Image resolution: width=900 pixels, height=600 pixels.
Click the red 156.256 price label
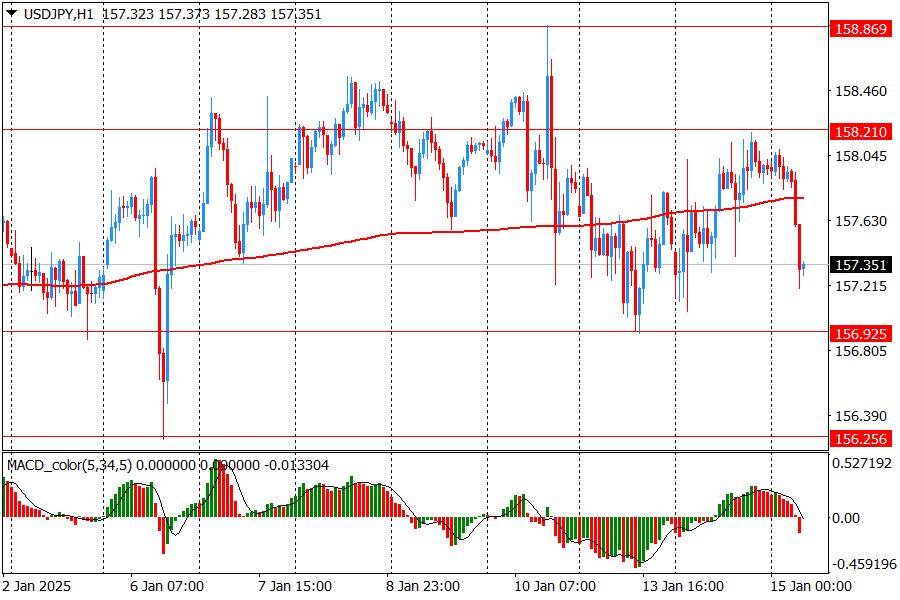(860, 438)
